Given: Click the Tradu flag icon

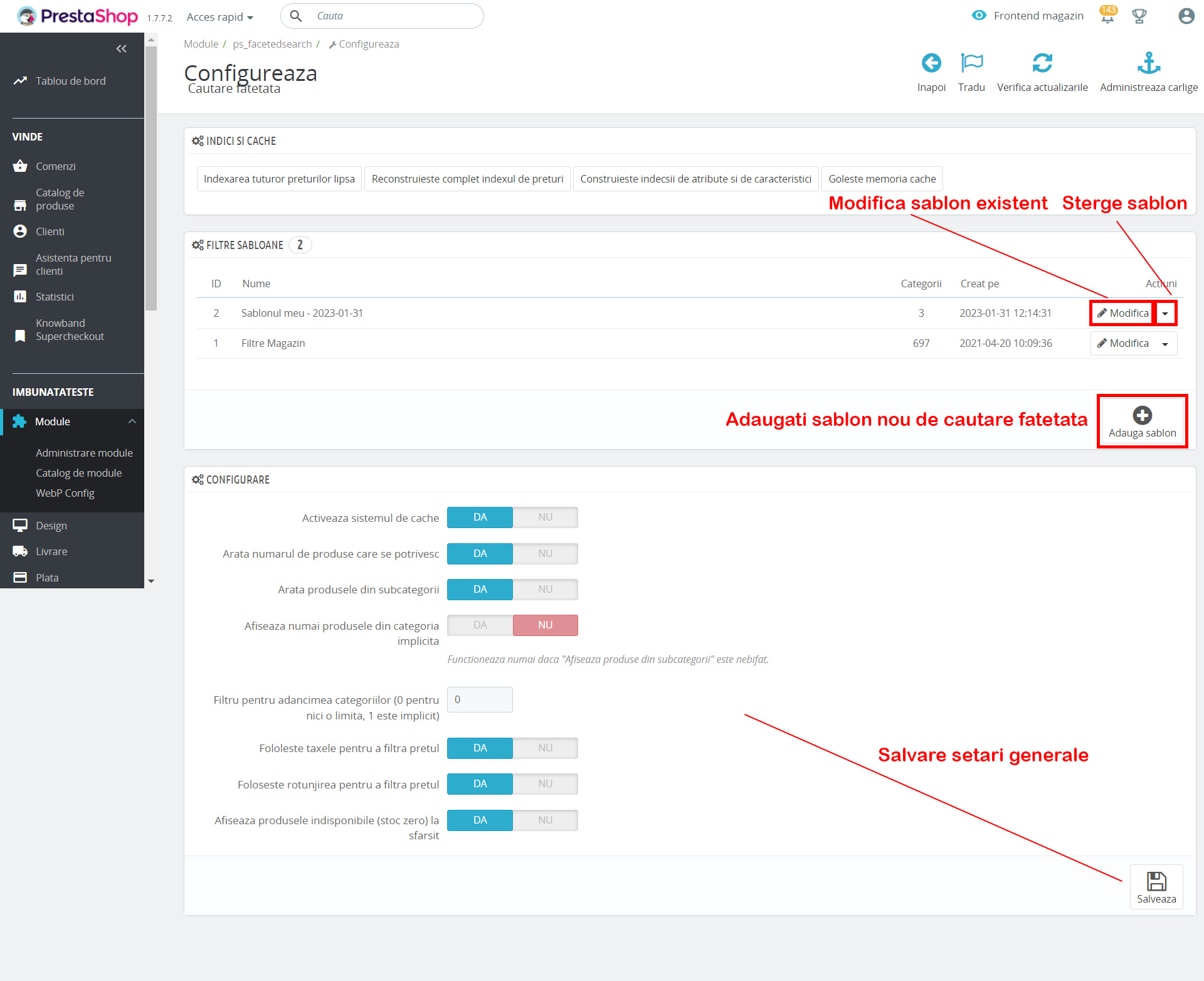Looking at the screenshot, I should 971,63.
